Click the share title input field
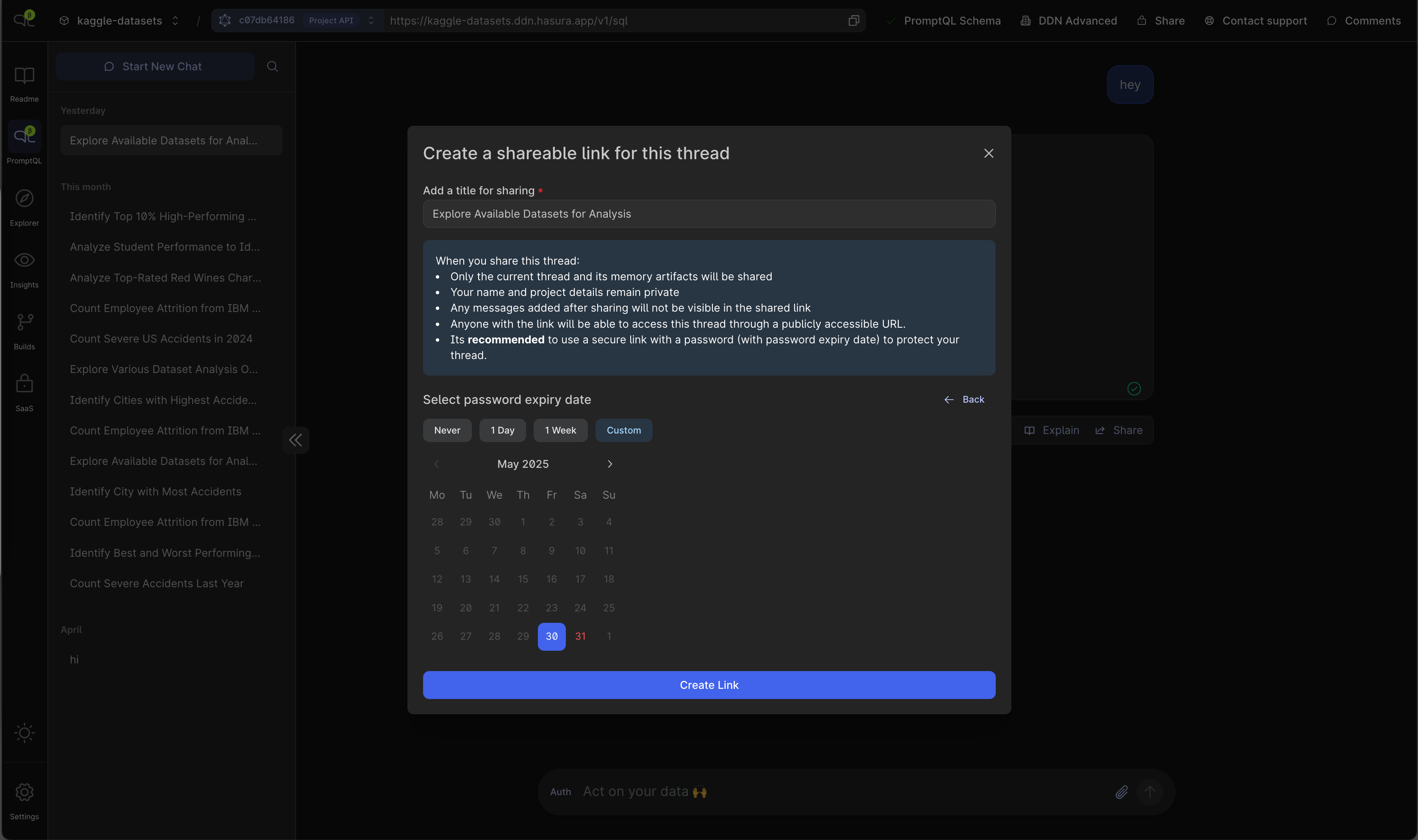Image resolution: width=1418 pixels, height=840 pixels. pyautogui.click(x=709, y=214)
